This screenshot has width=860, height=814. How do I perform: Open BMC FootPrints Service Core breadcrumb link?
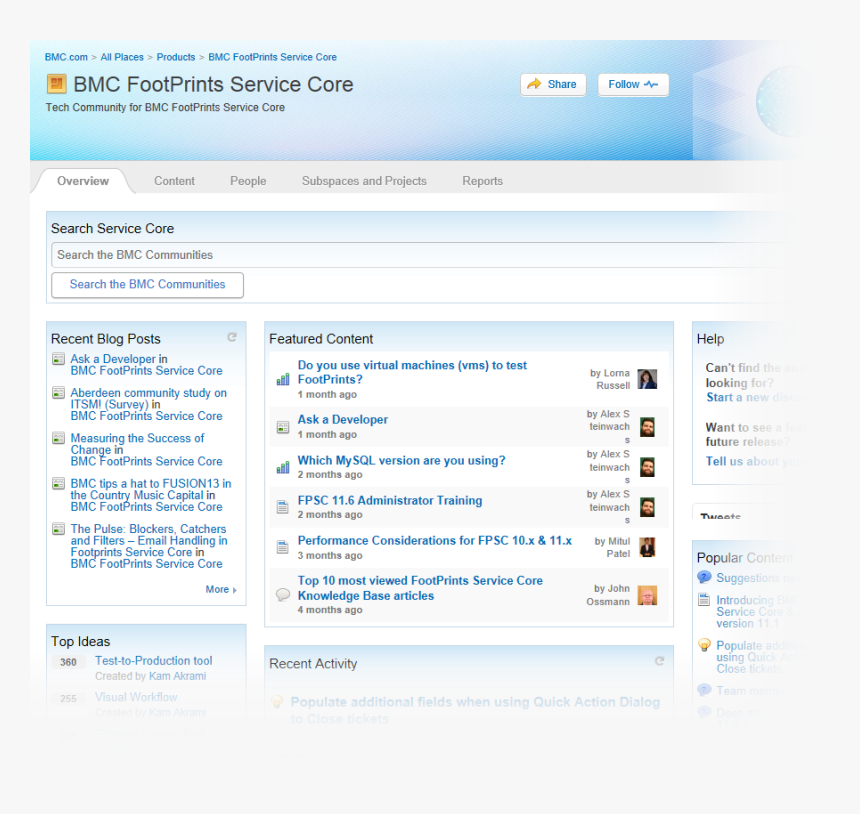(272, 57)
